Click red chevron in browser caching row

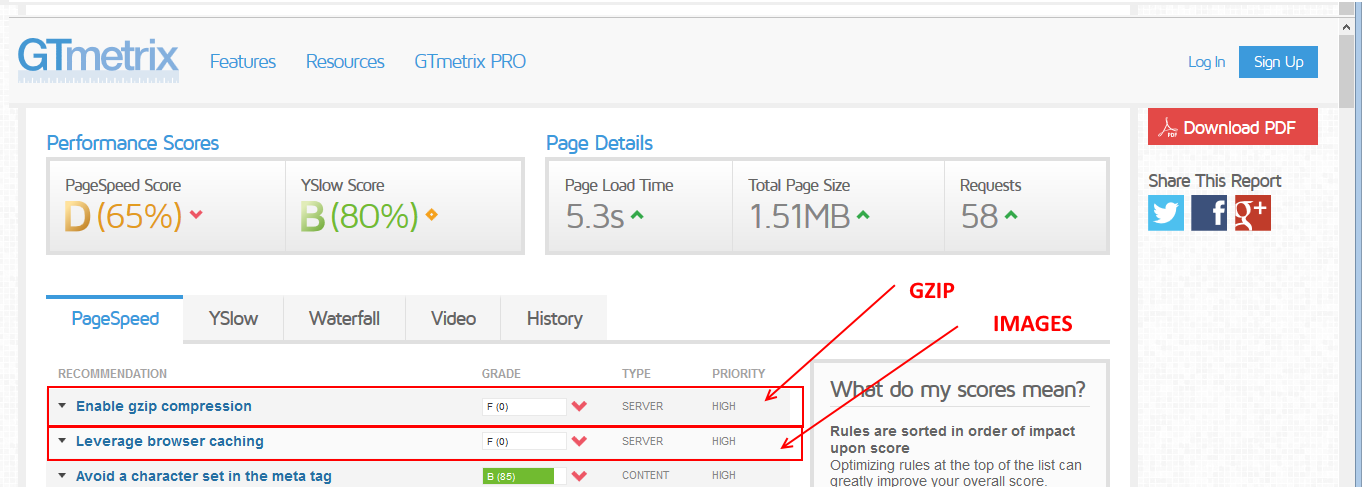[x=579, y=441]
